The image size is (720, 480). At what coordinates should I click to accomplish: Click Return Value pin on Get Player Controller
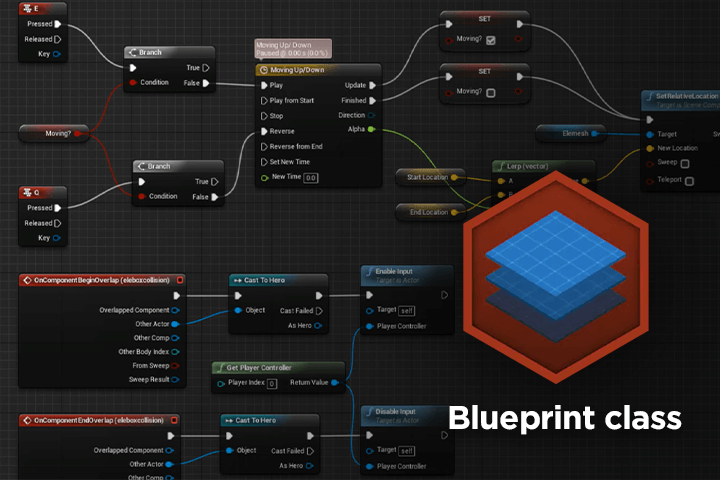[335, 383]
